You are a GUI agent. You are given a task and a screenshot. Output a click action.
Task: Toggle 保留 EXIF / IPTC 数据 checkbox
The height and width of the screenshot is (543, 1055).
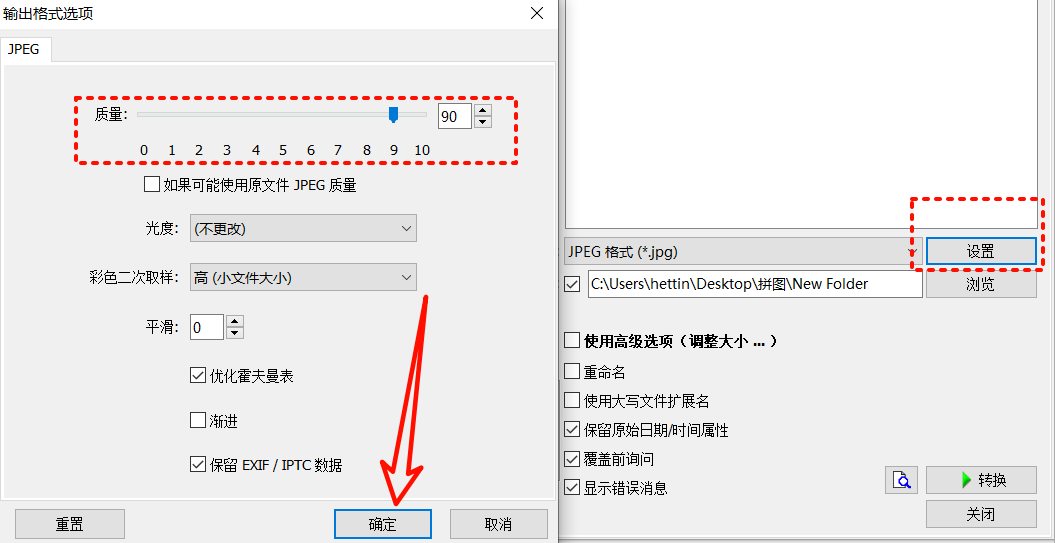tap(197, 464)
